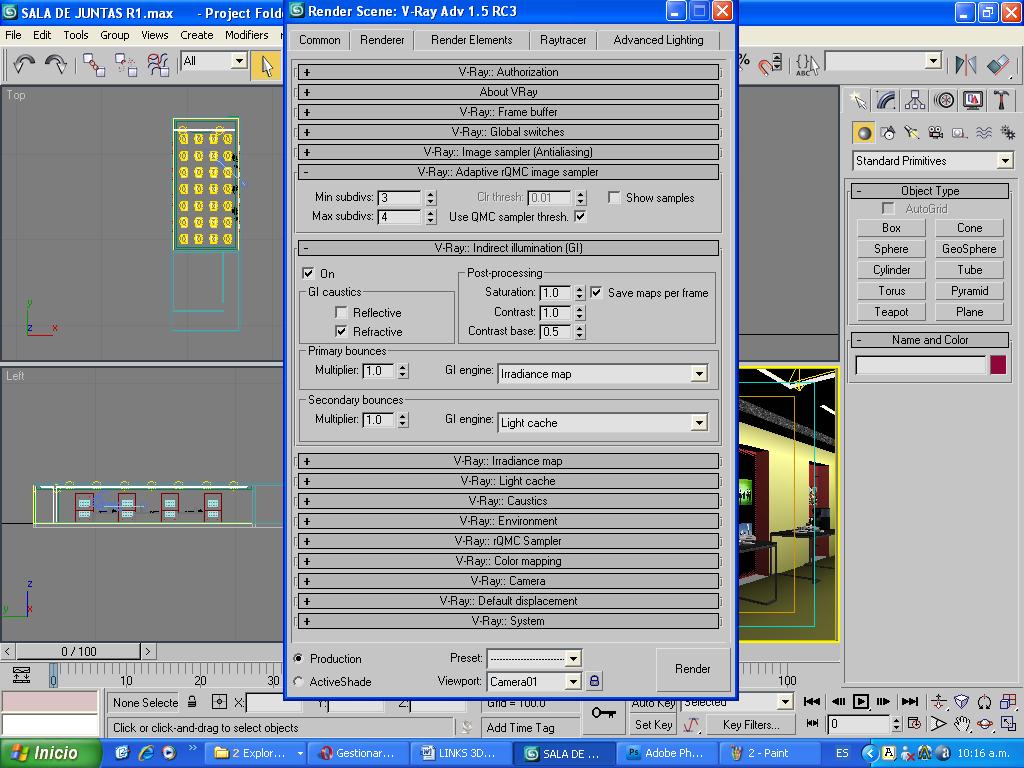Open the Preset dropdown
1024x768 pixels.
tap(573, 658)
